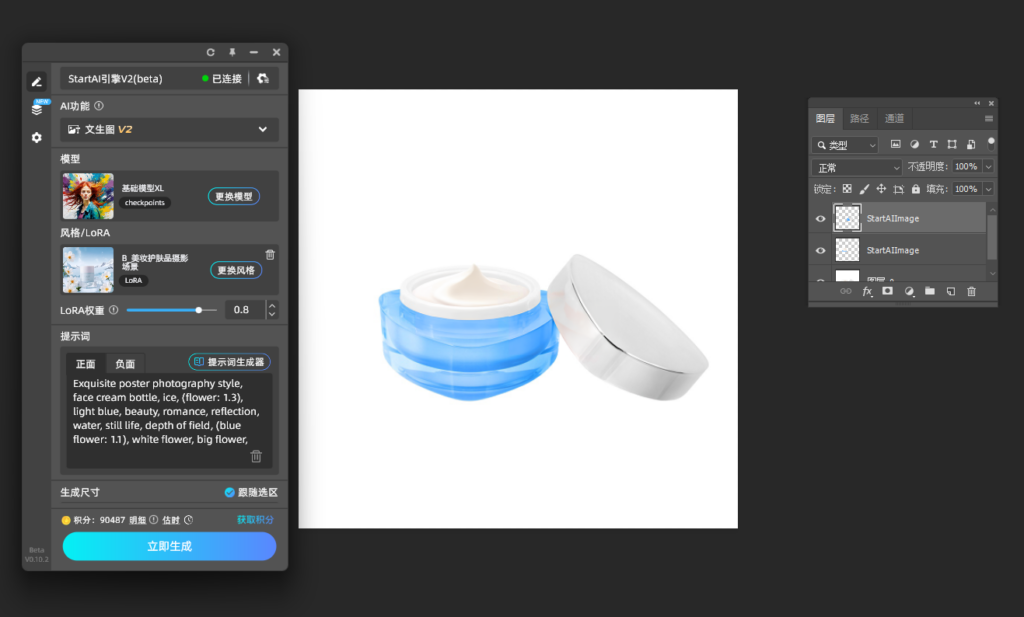Toggle the 跟随选区 checkbox

click(229, 492)
